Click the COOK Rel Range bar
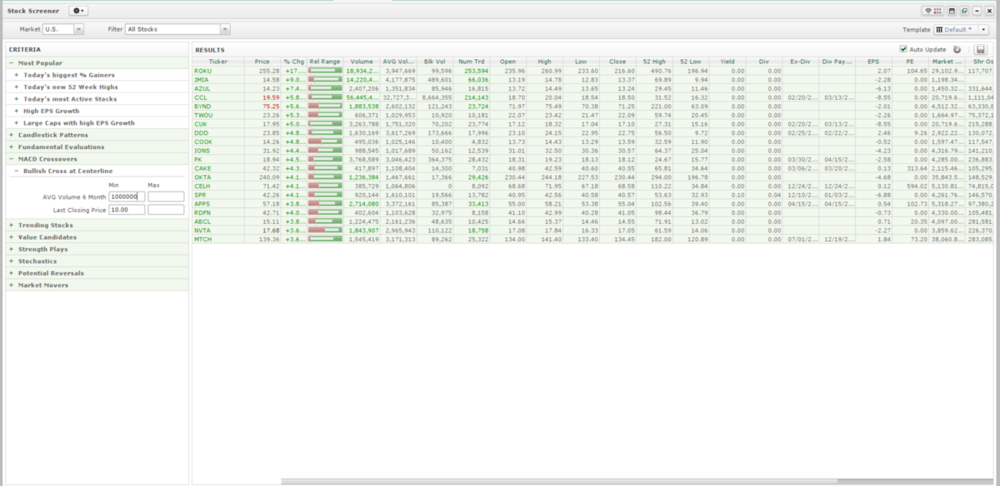 [x=325, y=142]
